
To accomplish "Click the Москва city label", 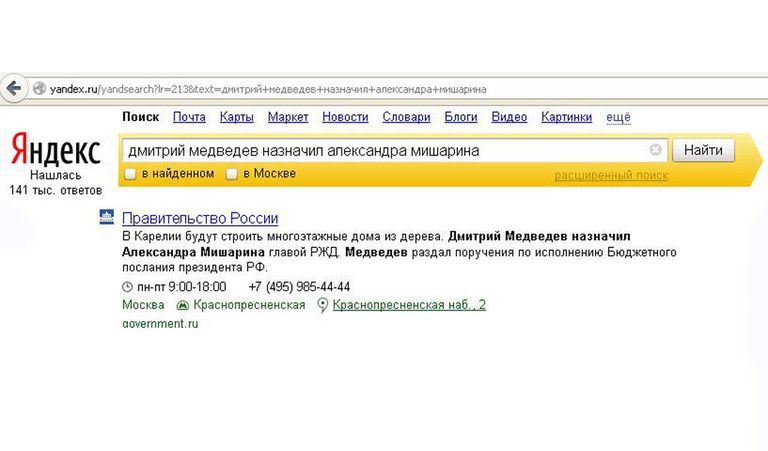I will click(143, 305).
